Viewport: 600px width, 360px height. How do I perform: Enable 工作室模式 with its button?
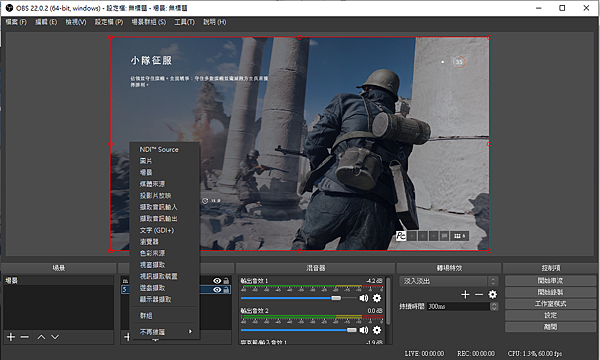click(x=550, y=304)
